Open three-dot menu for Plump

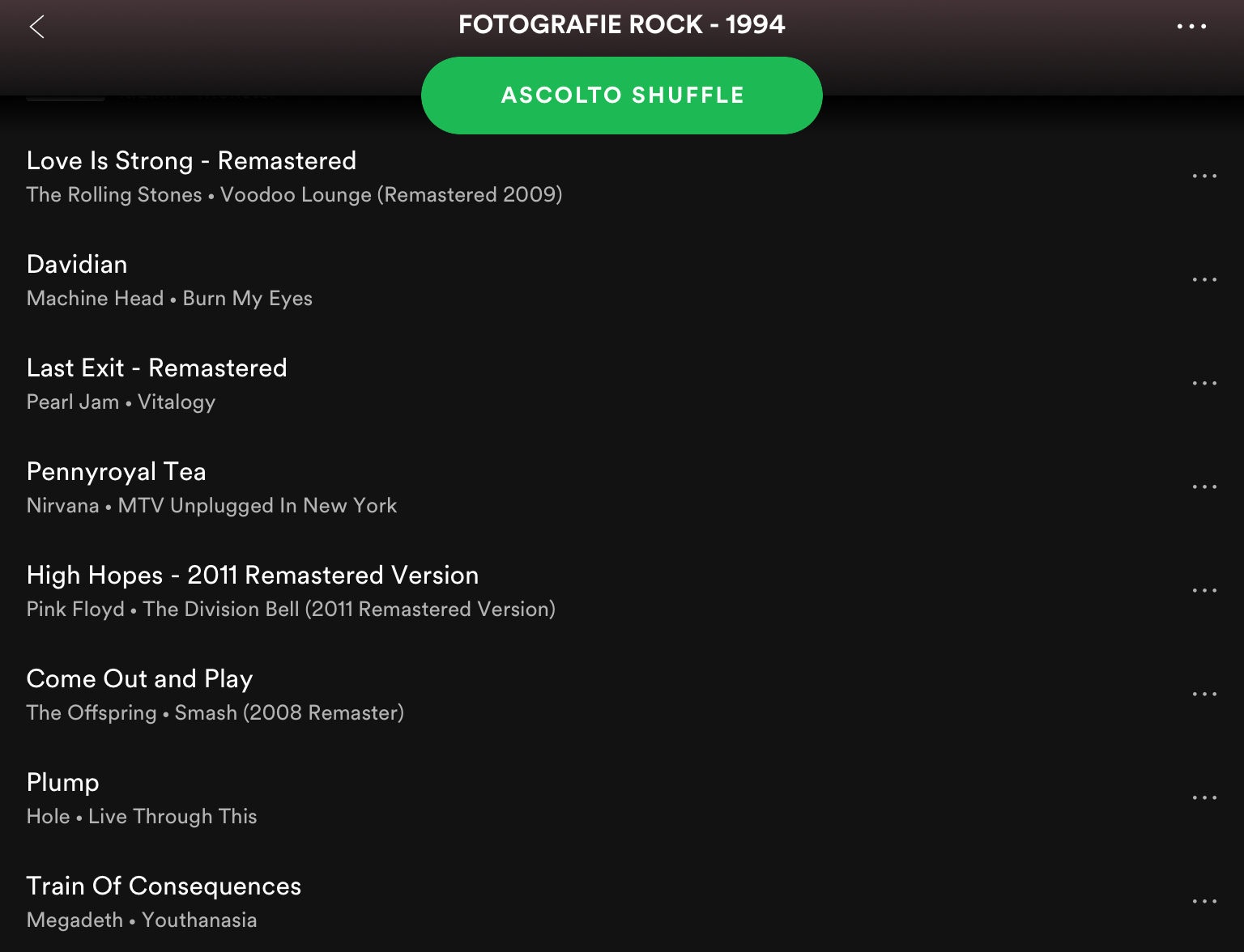[x=1204, y=798]
